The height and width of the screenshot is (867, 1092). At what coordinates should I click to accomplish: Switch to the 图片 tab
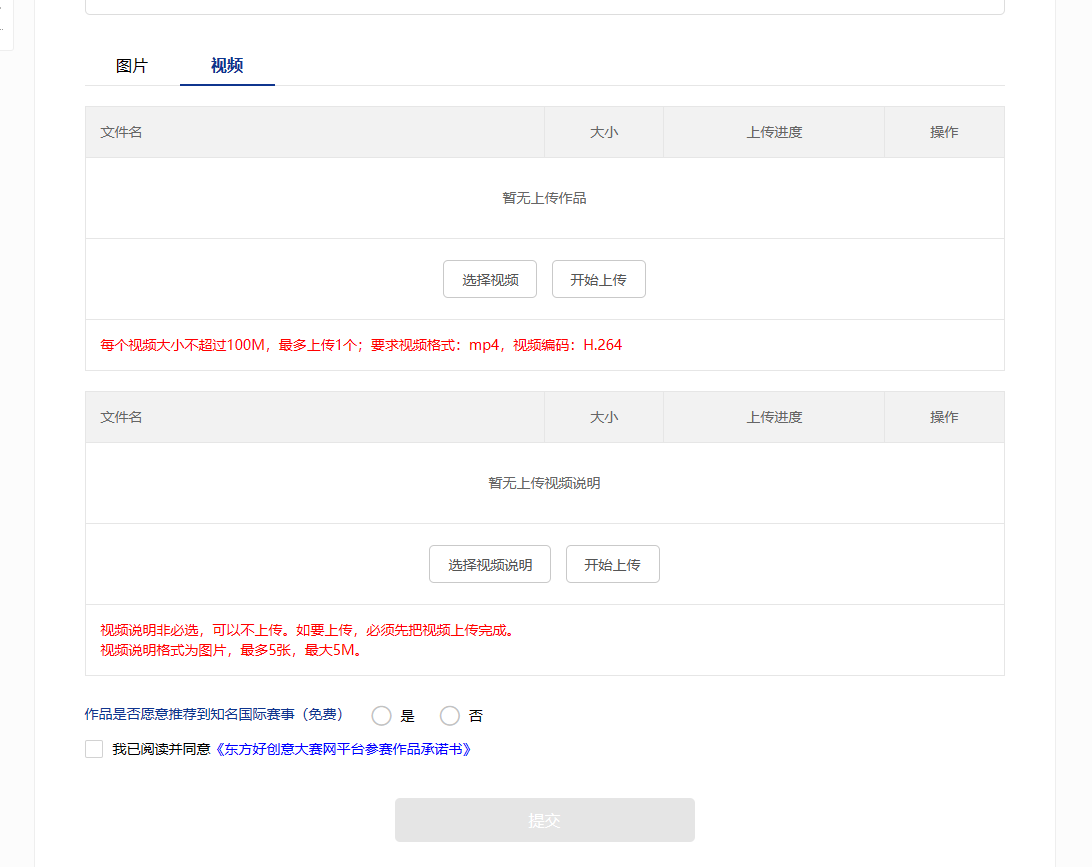click(133, 66)
